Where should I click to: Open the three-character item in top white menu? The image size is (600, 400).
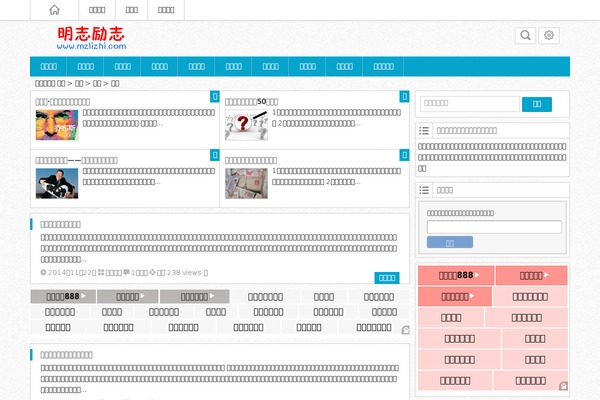[x=132, y=10]
